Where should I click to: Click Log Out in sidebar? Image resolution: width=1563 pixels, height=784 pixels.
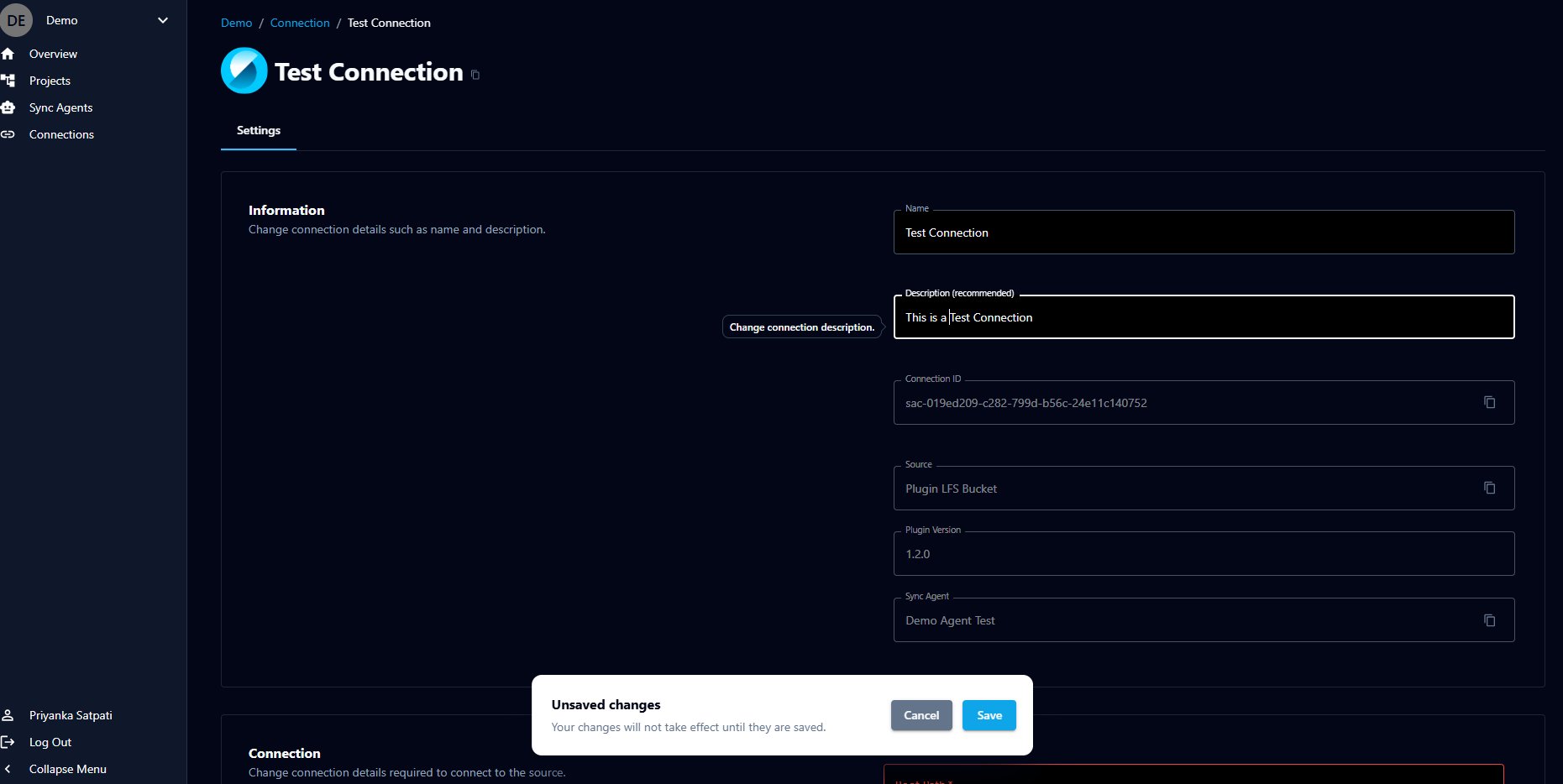[50, 742]
